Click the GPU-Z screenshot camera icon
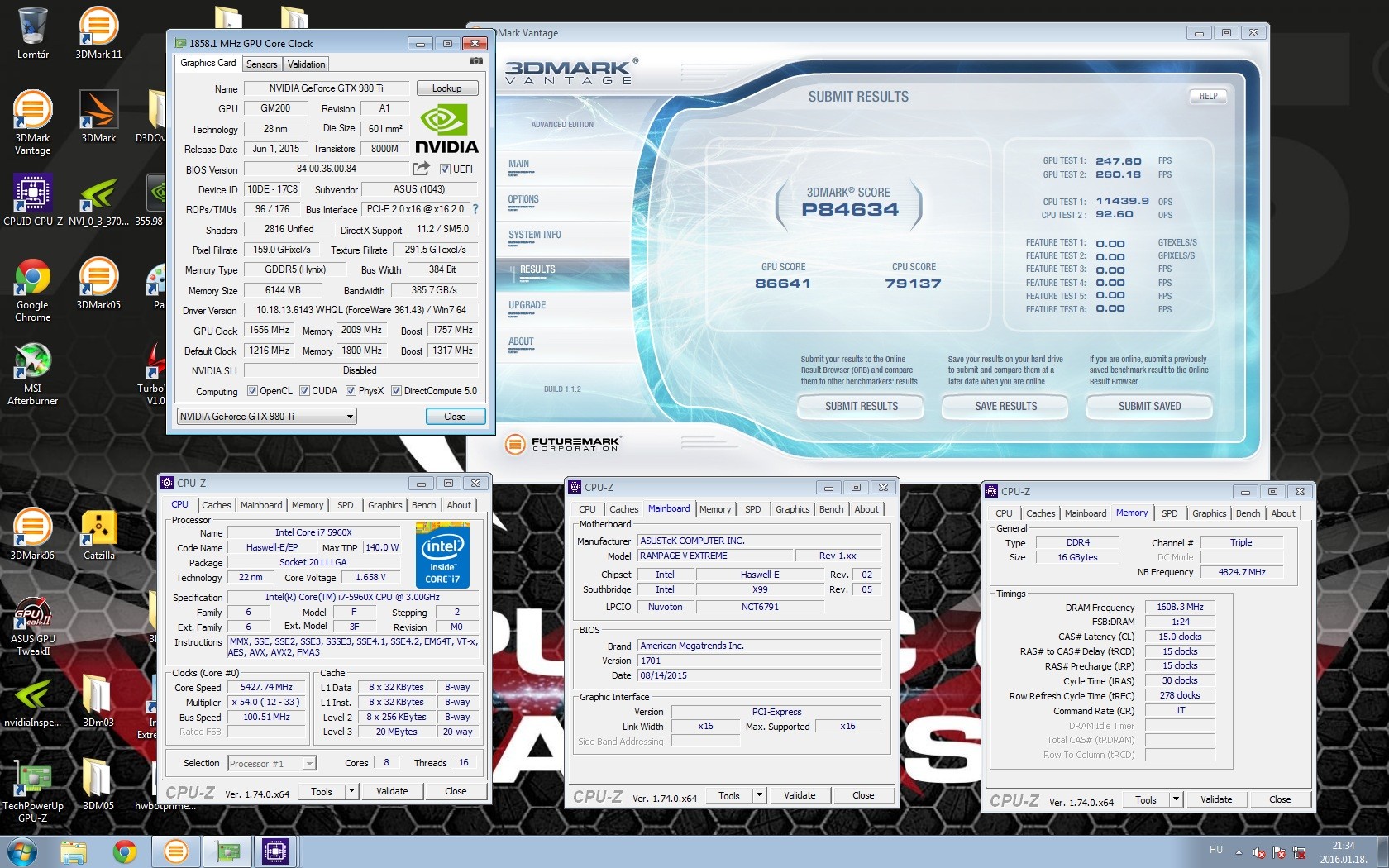Image resolution: width=1389 pixels, height=868 pixels. click(x=476, y=61)
